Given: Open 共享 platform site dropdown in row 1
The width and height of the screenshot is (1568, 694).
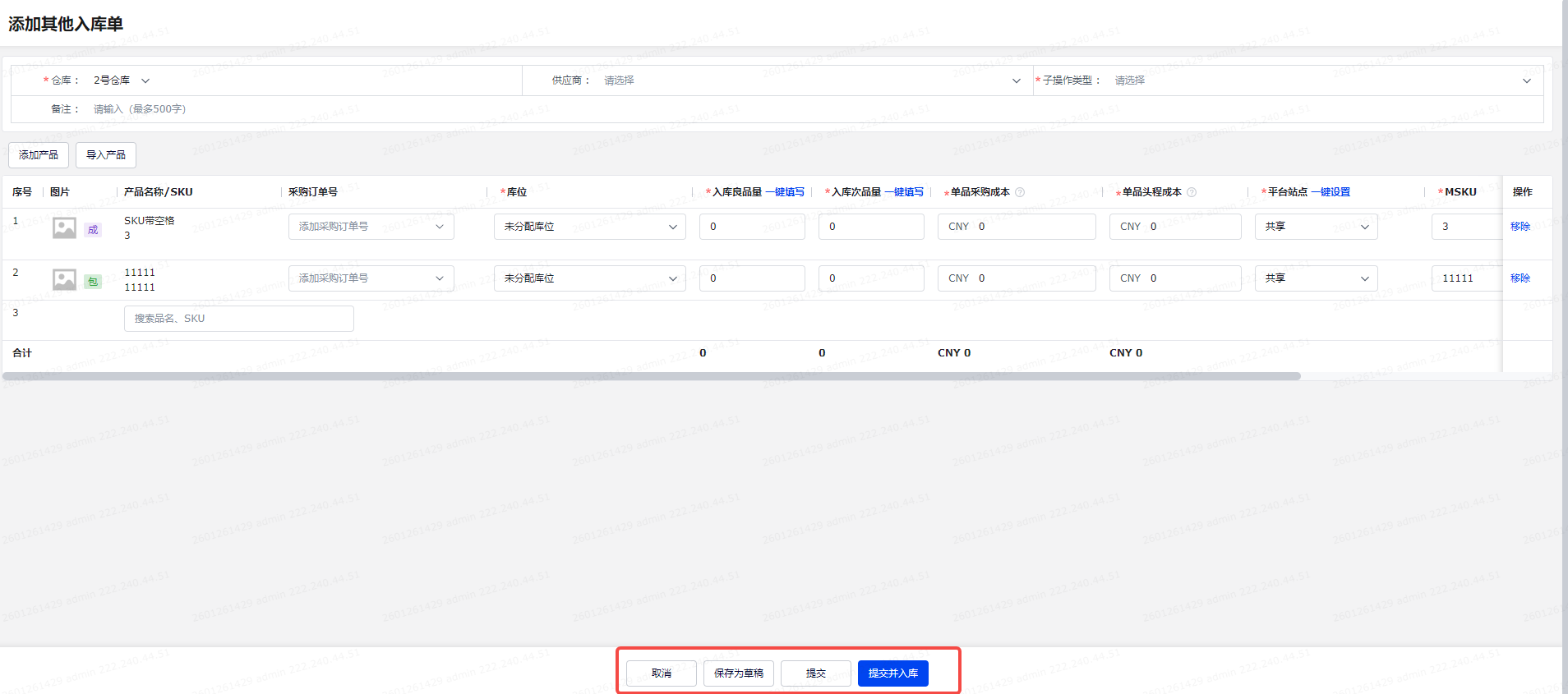Looking at the screenshot, I should 1317,227.
